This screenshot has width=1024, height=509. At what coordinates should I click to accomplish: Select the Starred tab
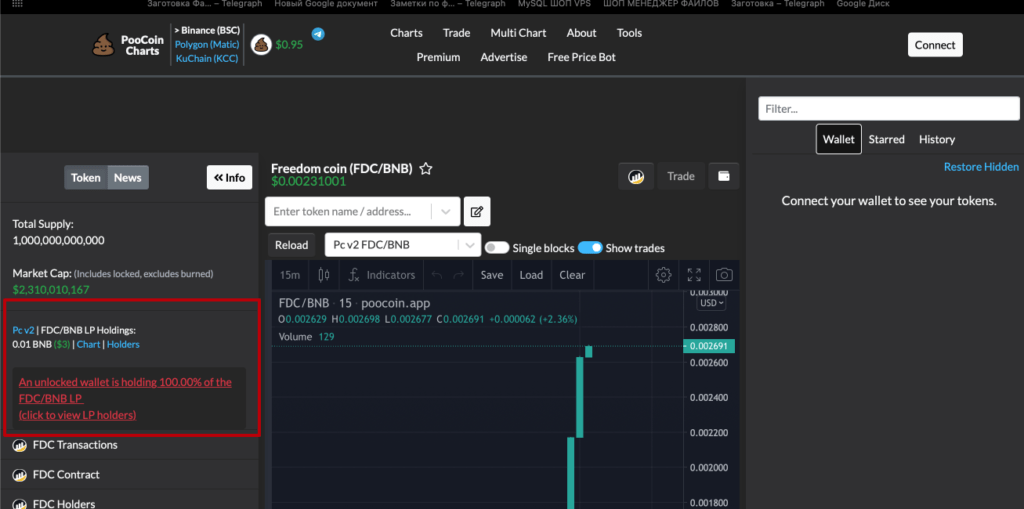[886, 139]
